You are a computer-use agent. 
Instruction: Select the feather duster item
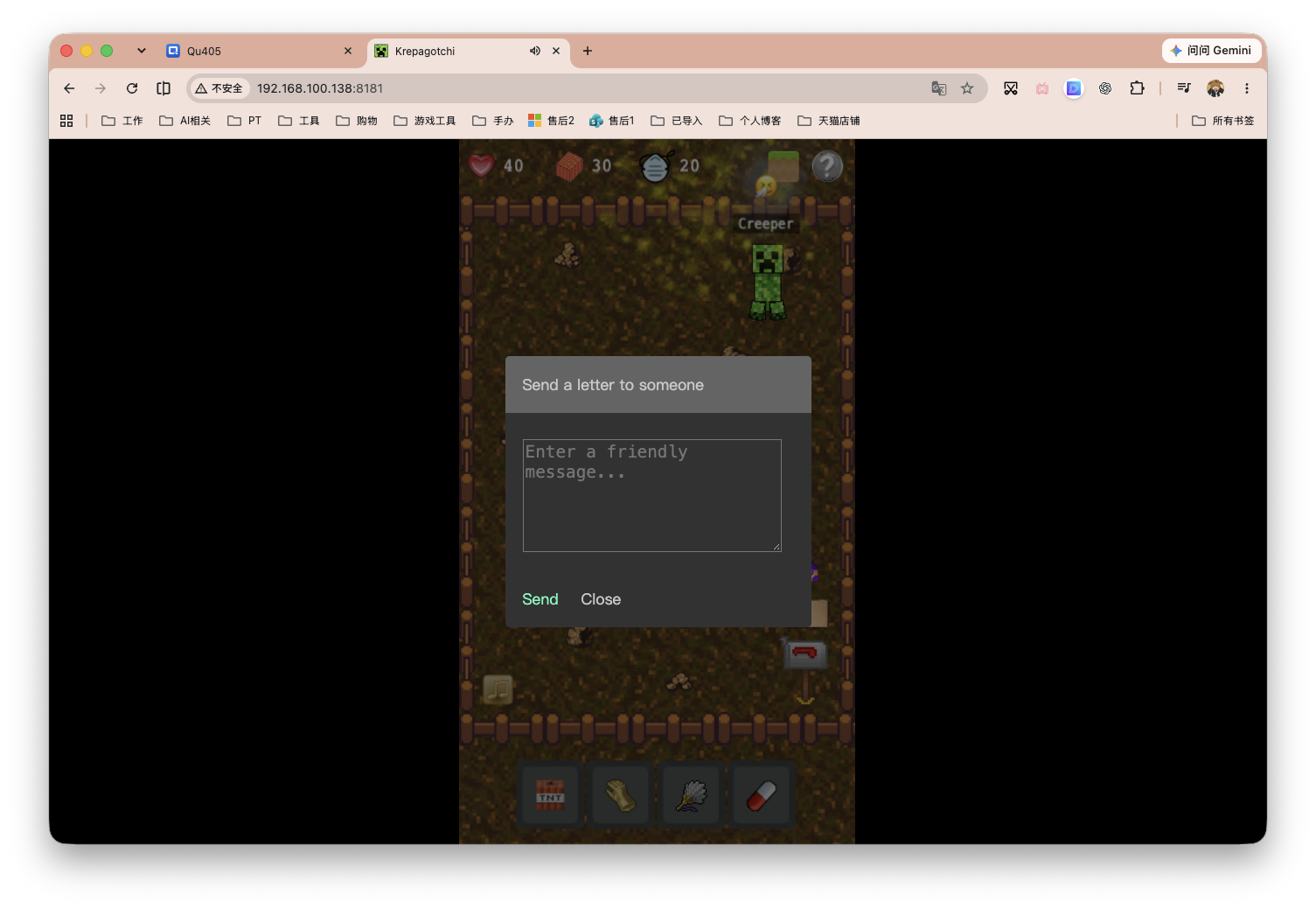pyautogui.click(x=691, y=795)
